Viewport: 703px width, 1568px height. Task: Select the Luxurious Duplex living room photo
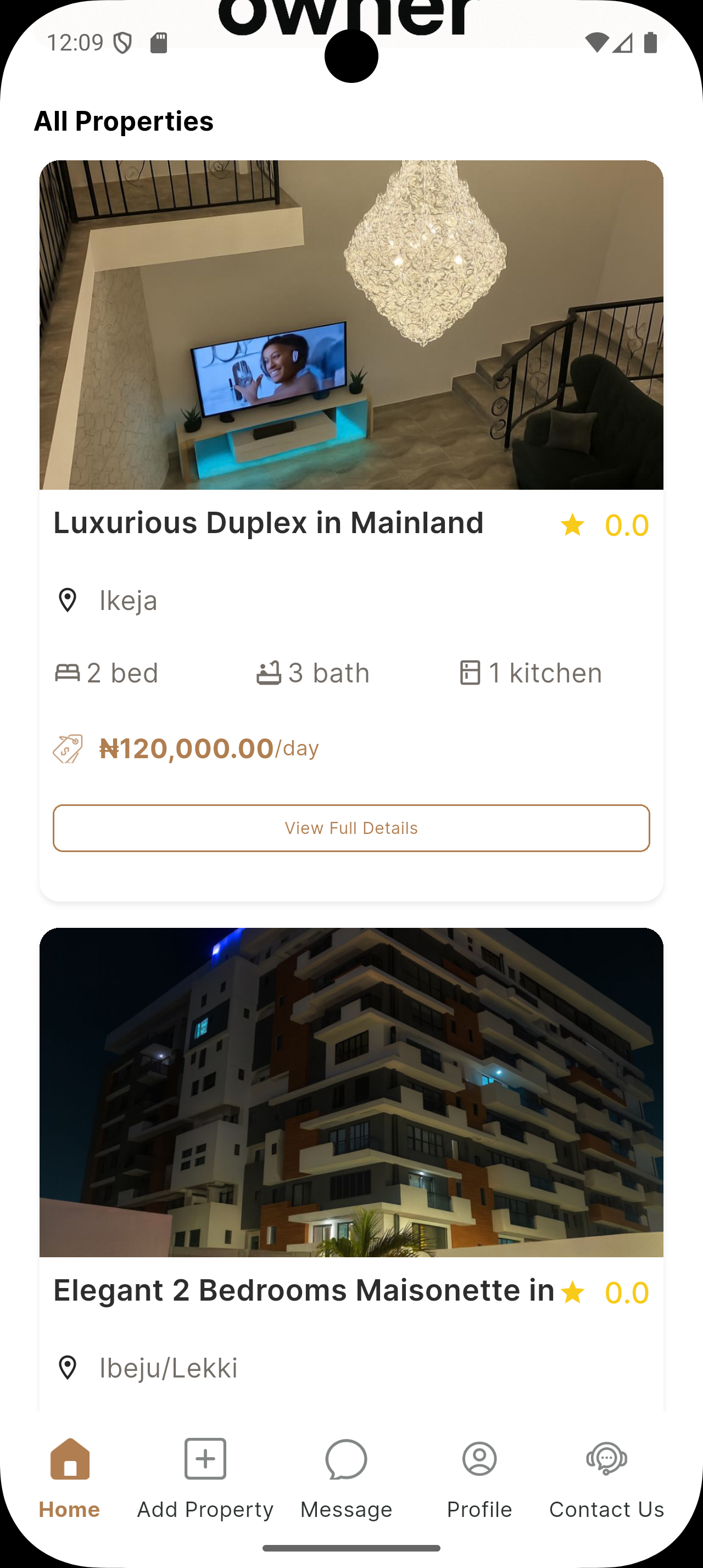pyautogui.click(x=351, y=325)
